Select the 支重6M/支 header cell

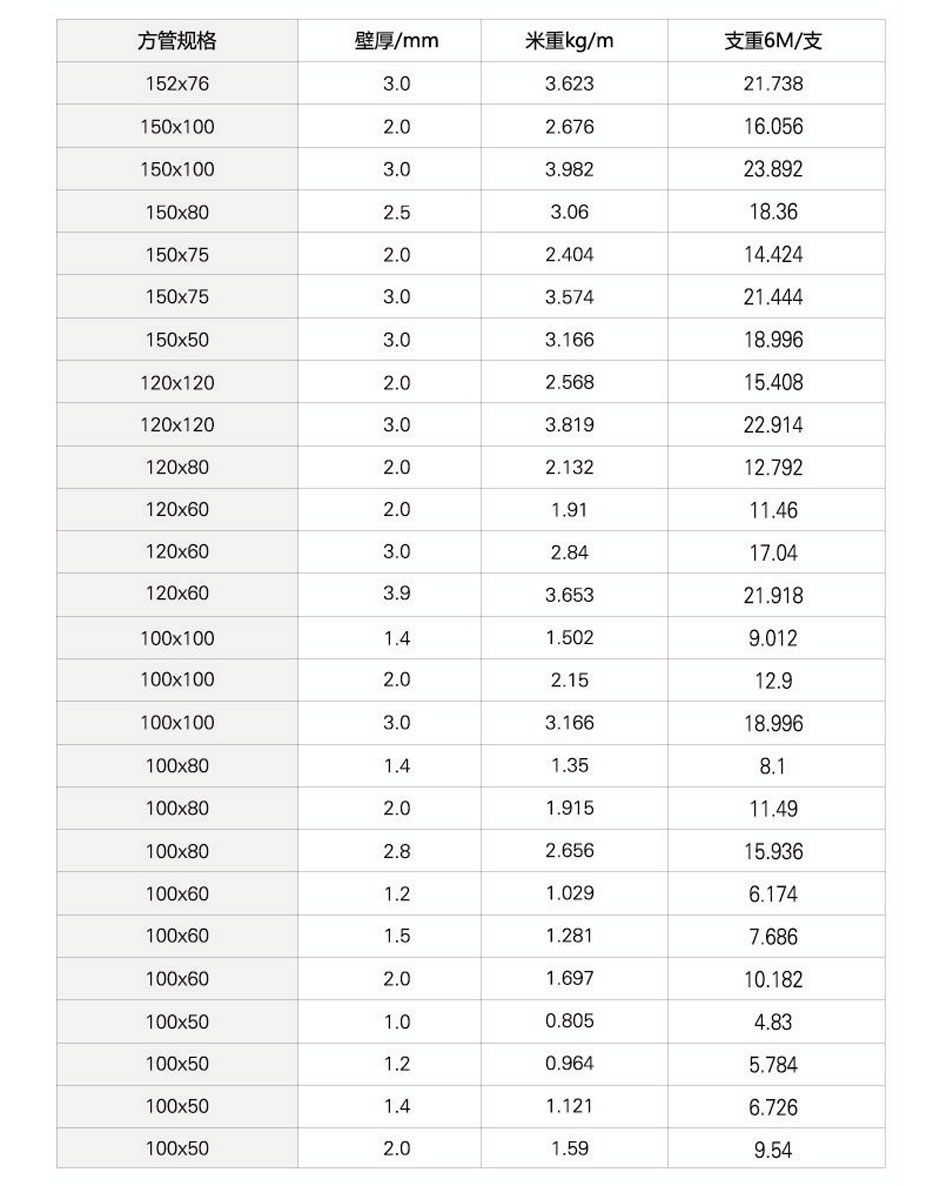[x=773, y=41]
